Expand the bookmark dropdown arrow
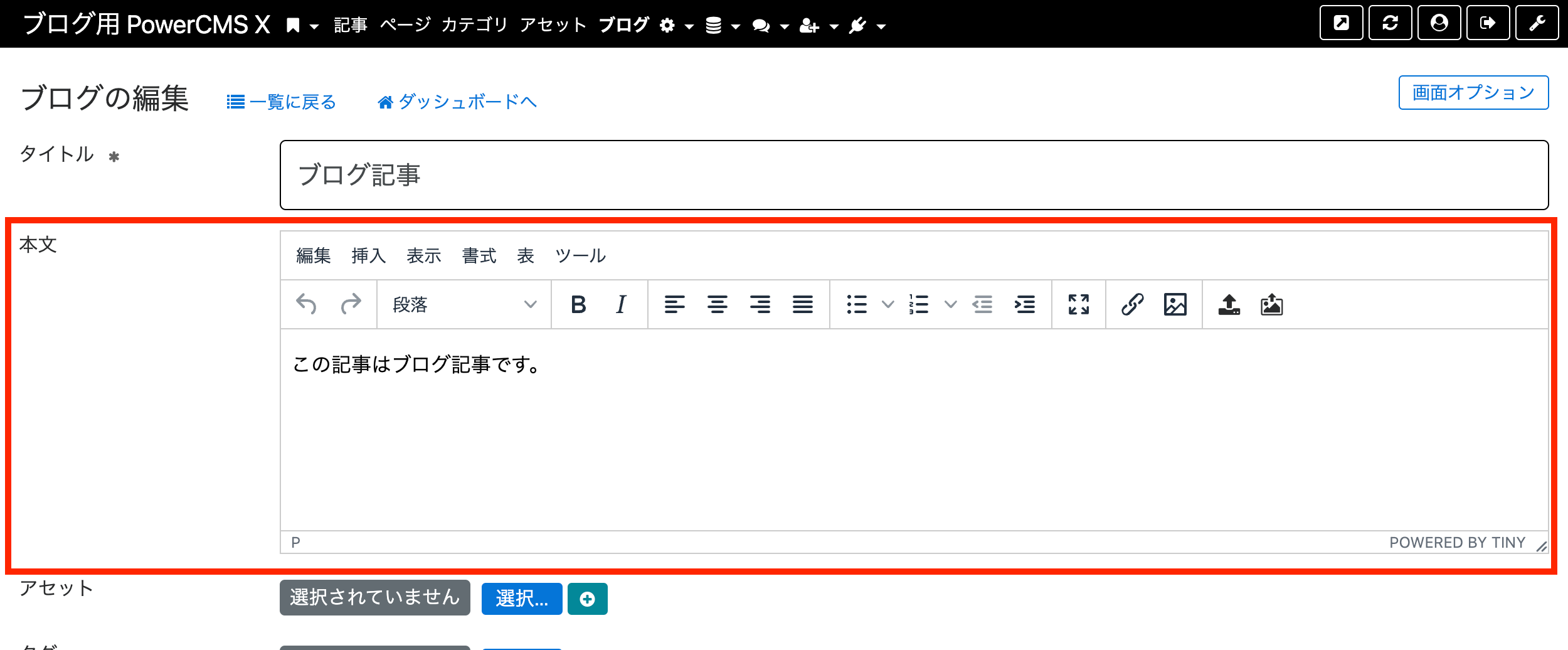Viewport: 1568px width, 650px height. coord(314,26)
